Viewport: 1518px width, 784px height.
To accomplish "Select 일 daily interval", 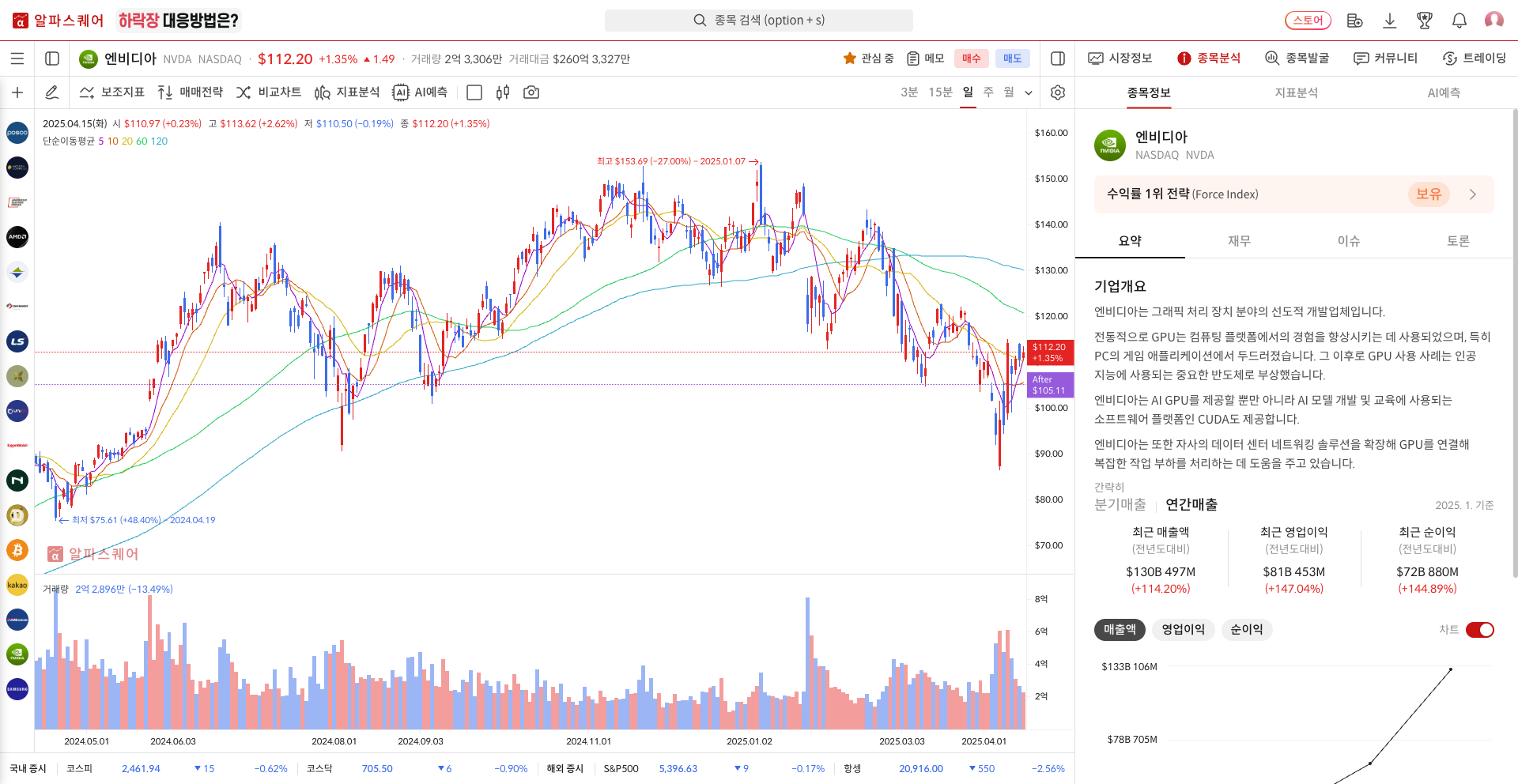I will (x=968, y=92).
